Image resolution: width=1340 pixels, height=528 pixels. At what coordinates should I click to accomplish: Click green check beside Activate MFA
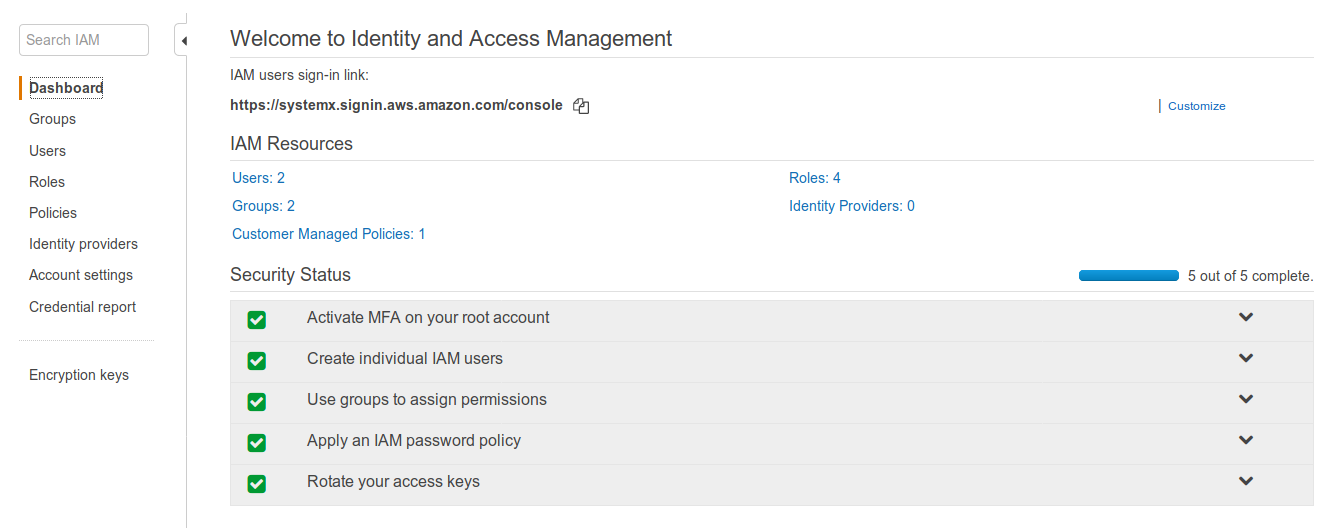pos(256,320)
